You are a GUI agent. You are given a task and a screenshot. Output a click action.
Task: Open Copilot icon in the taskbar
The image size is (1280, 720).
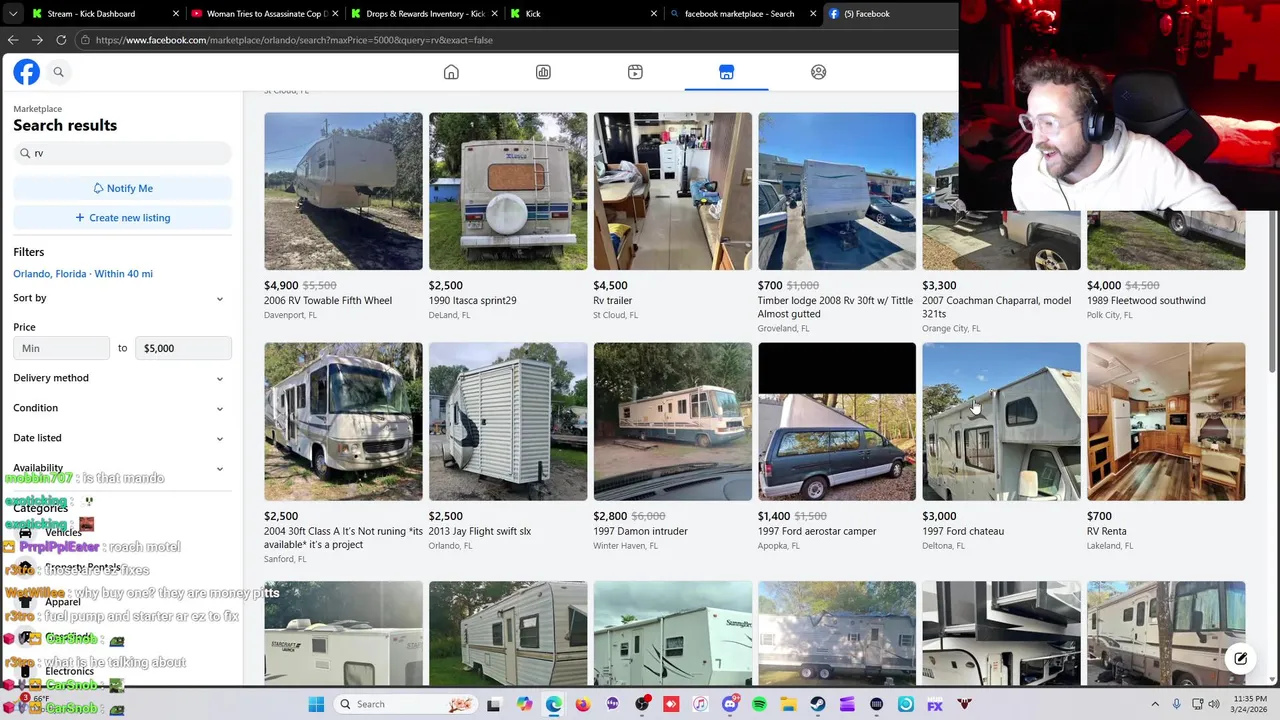point(525,704)
